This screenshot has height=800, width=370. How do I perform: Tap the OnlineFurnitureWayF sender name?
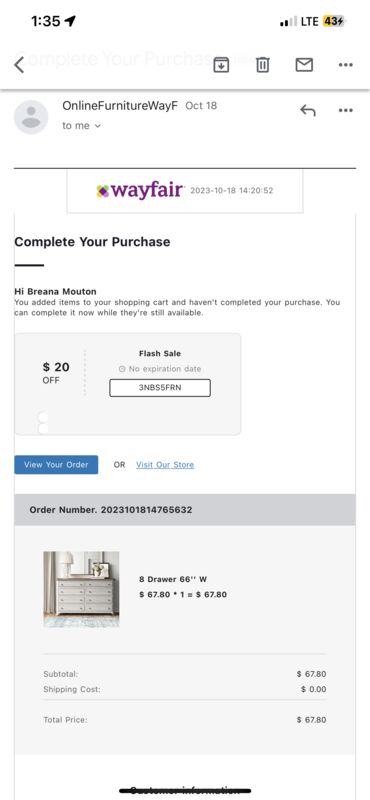click(x=120, y=106)
